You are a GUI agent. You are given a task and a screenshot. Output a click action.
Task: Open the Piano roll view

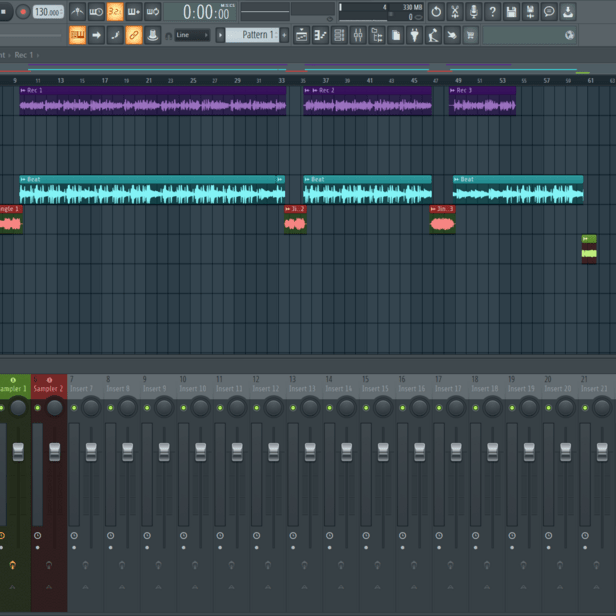pos(321,35)
